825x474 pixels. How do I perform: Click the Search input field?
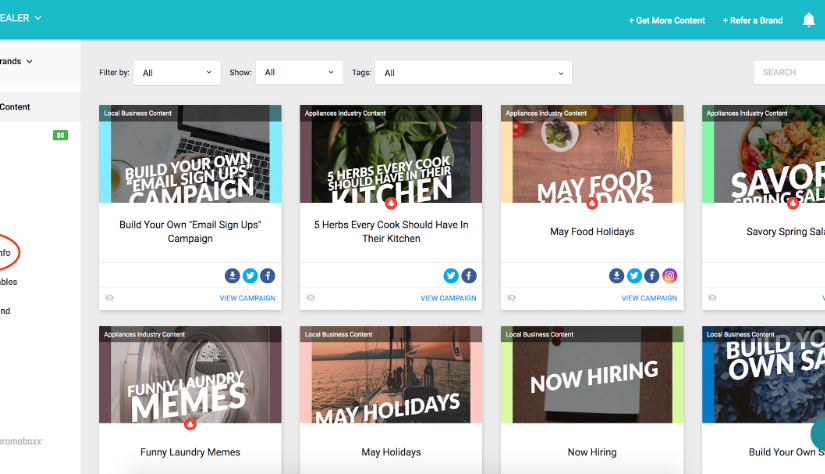point(789,72)
